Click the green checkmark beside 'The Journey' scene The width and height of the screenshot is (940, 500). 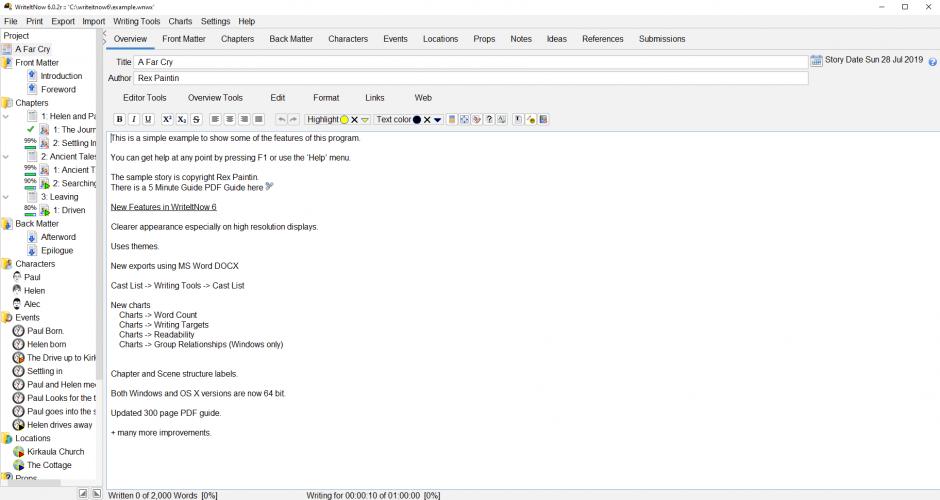point(31,129)
